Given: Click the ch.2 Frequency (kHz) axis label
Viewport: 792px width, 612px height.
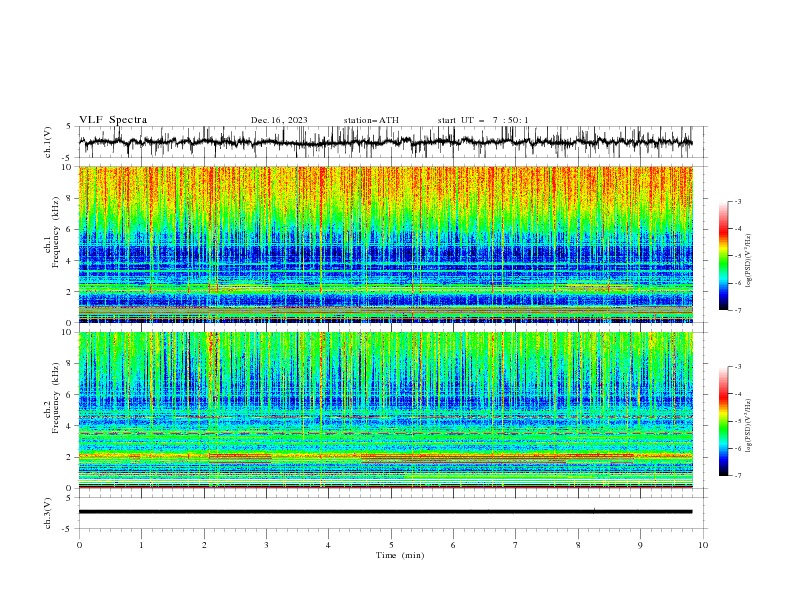Looking at the screenshot, I should coord(52,398).
